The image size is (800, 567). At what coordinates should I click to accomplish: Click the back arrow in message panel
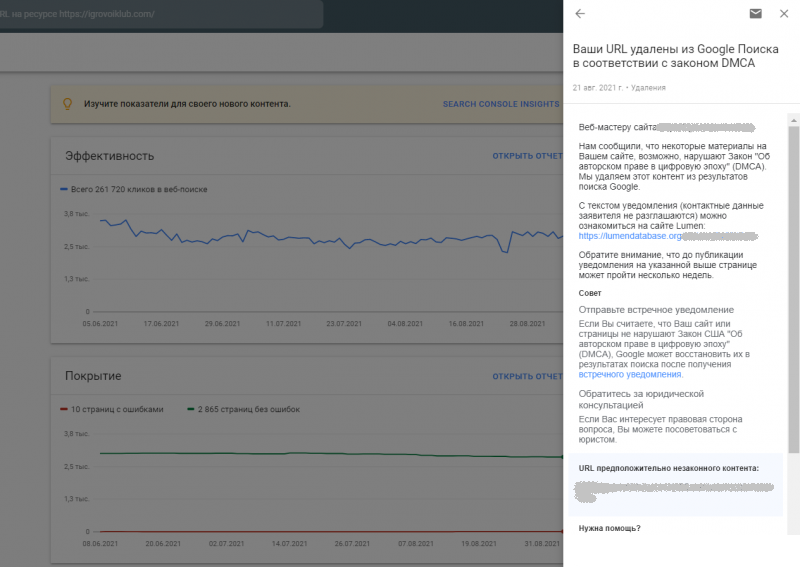click(580, 14)
